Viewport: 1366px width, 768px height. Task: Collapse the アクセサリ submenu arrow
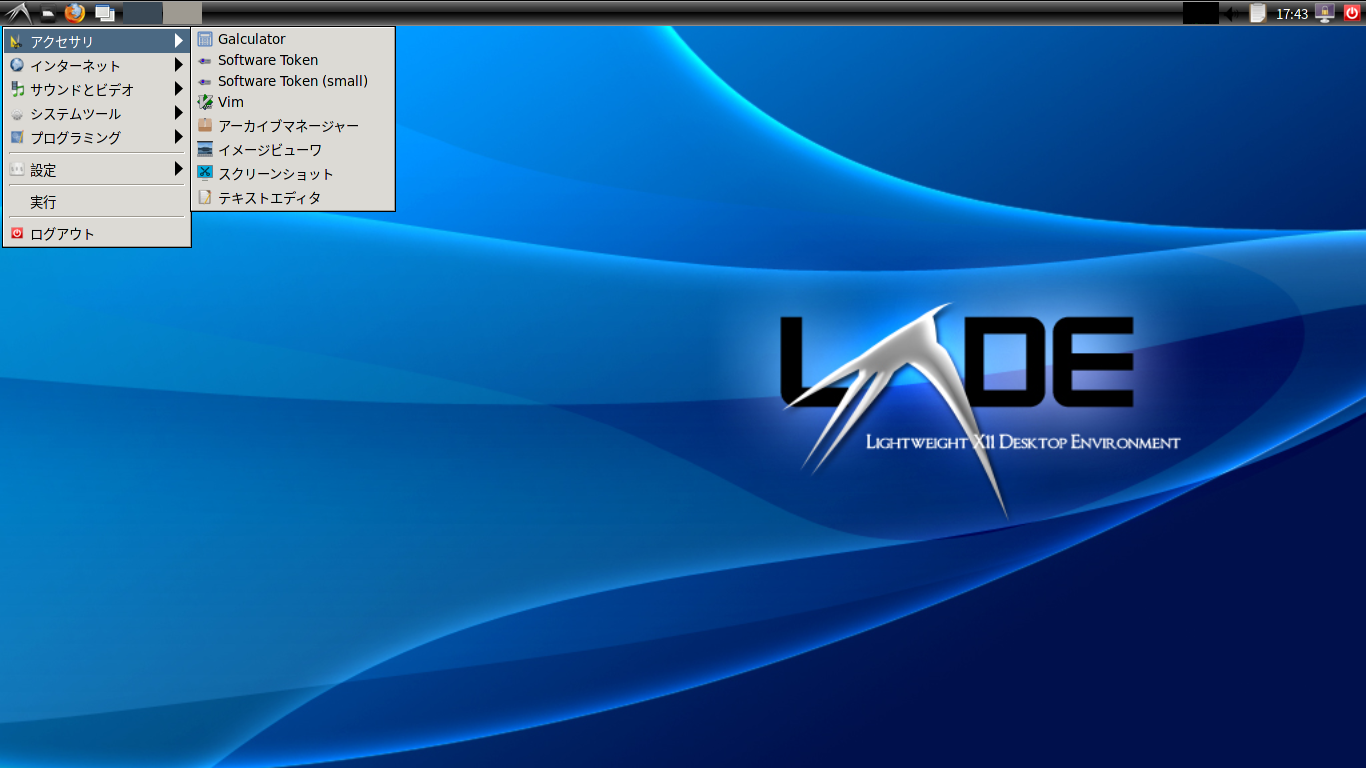tap(179, 41)
